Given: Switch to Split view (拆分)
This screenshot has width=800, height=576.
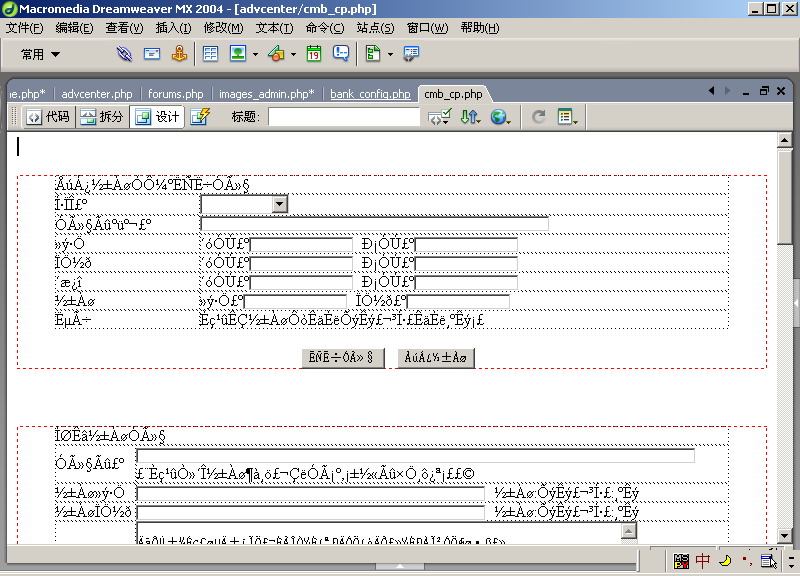Looking at the screenshot, I should (x=102, y=117).
